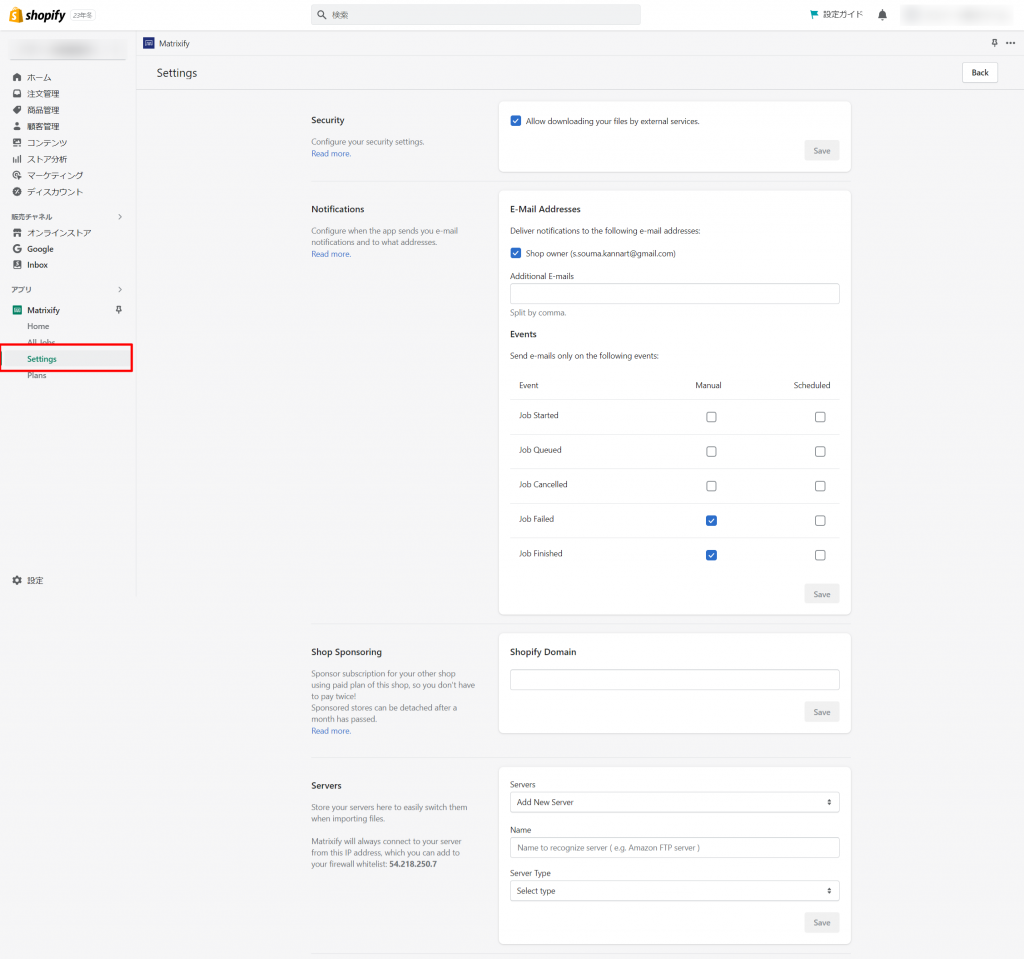The height and width of the screenshot is (959, 1024).
Task: Save the Security settings
Action: pos(822,151)
